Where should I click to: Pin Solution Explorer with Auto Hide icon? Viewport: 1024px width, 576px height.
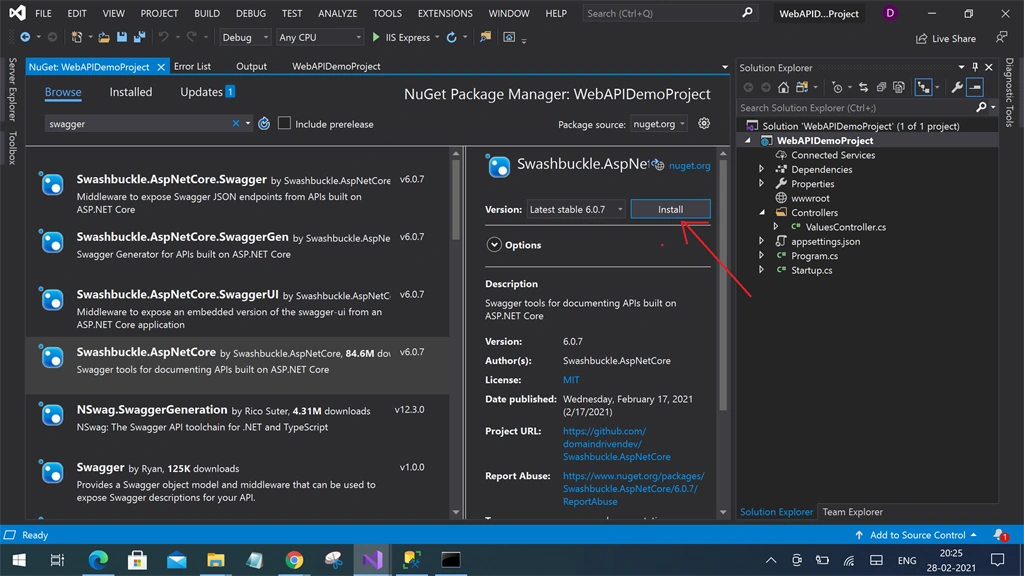975,67
